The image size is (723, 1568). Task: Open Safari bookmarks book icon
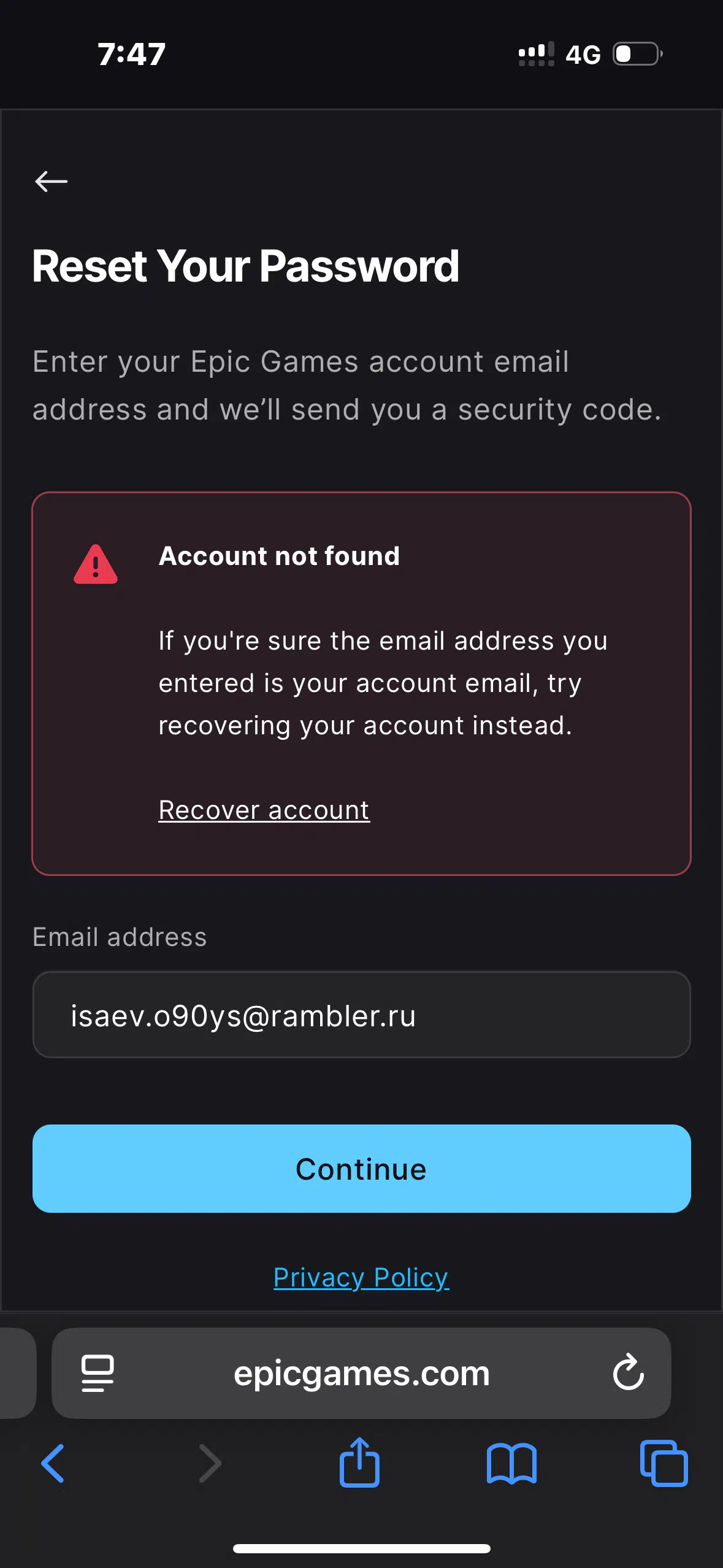[511, 1464]
